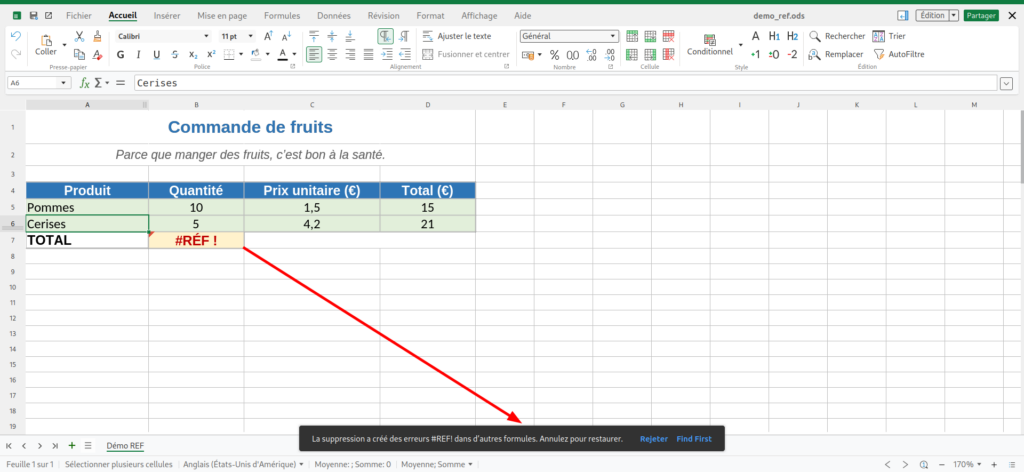The image size is (1024, 472).
Task: Switch to the Formules tab
Action: pyautogui.click(x=282, y=16)
